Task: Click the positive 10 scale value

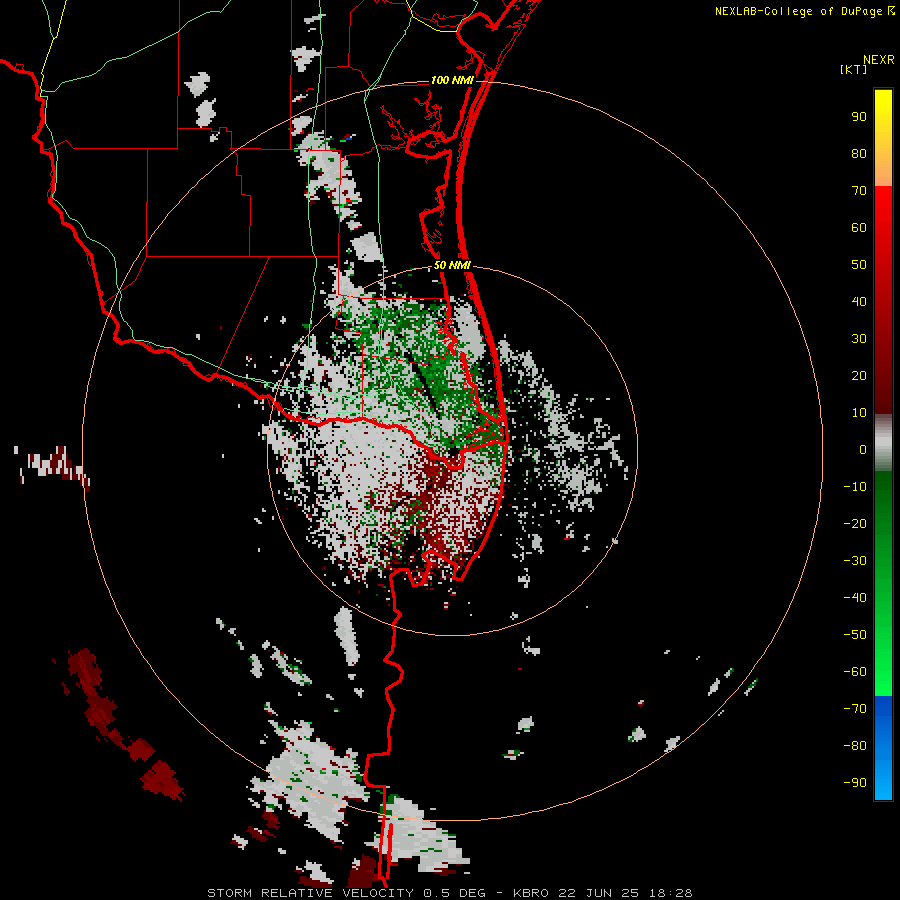Action: click(x=859, y=413)
